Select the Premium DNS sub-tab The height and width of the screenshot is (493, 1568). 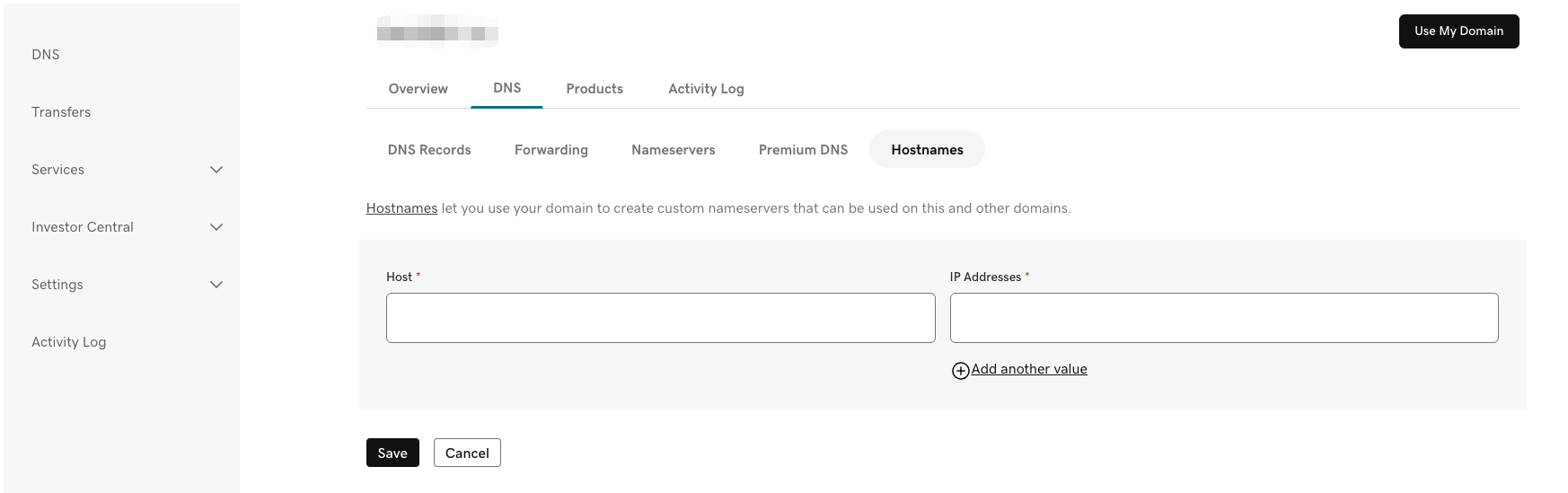point(803,150)
